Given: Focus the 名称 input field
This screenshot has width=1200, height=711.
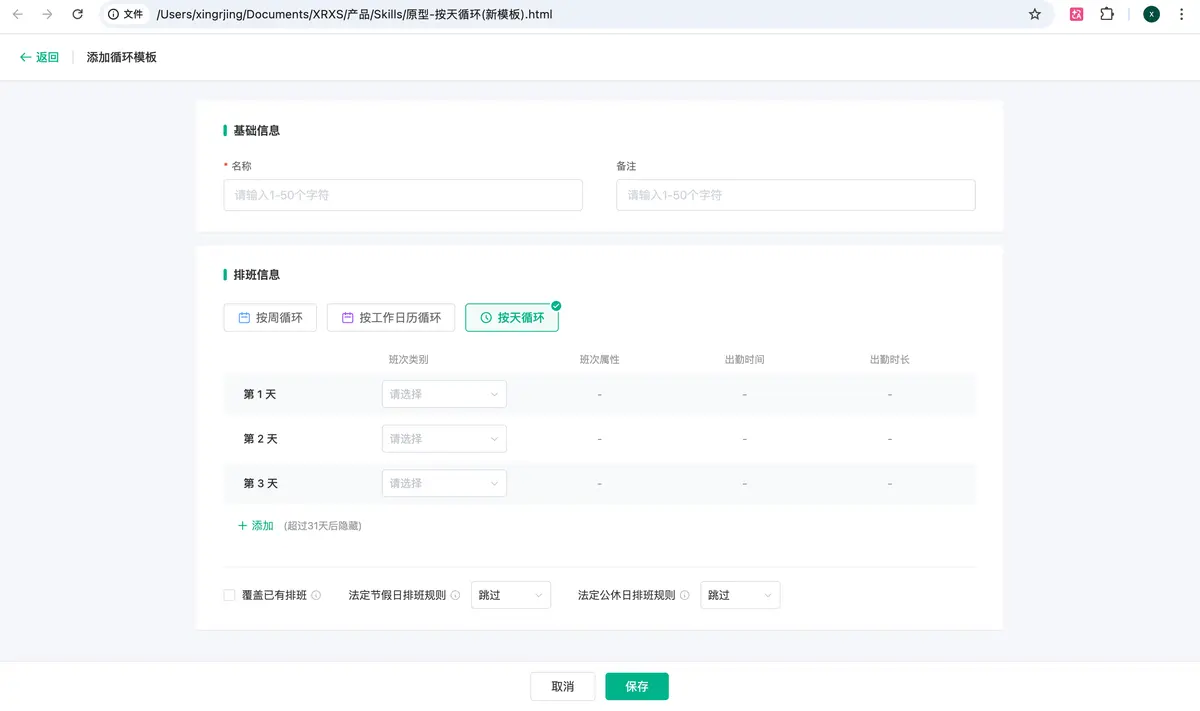Looking at the screenshot, I should pyautogui.click(x=402, y=195).
